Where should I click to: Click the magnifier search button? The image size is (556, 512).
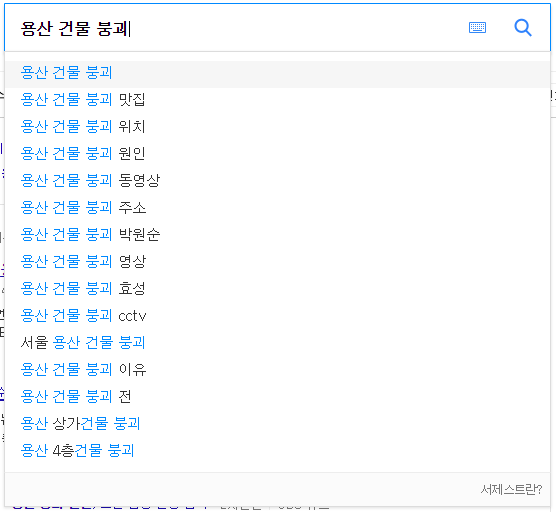pyautogui.click(x=523, y=27)
